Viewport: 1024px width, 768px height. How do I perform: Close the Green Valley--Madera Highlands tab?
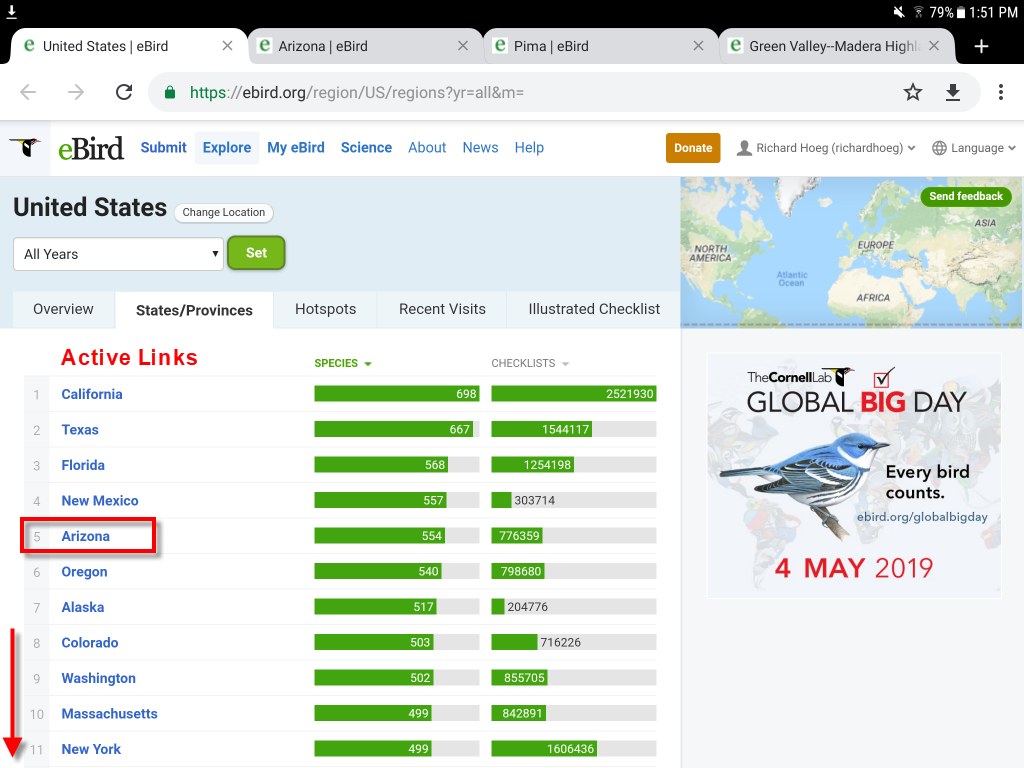point(934,46)
